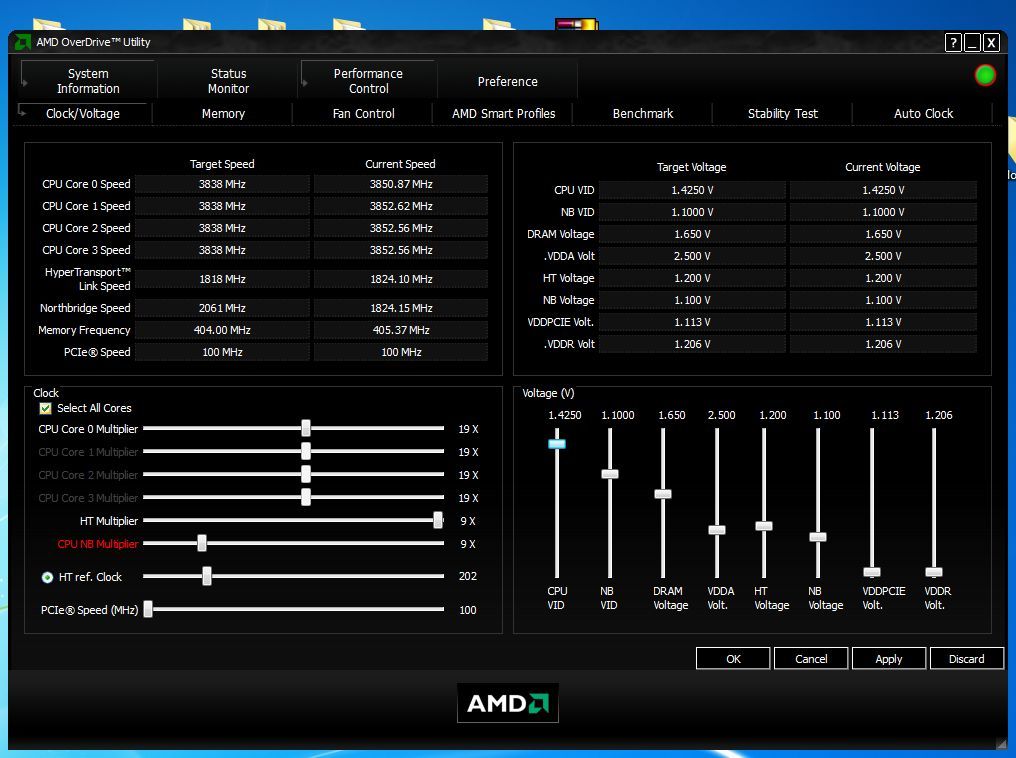Open AMD Smart Profiles
Image resolution: width=1016 pixels, height=758 pixels.
503,113
